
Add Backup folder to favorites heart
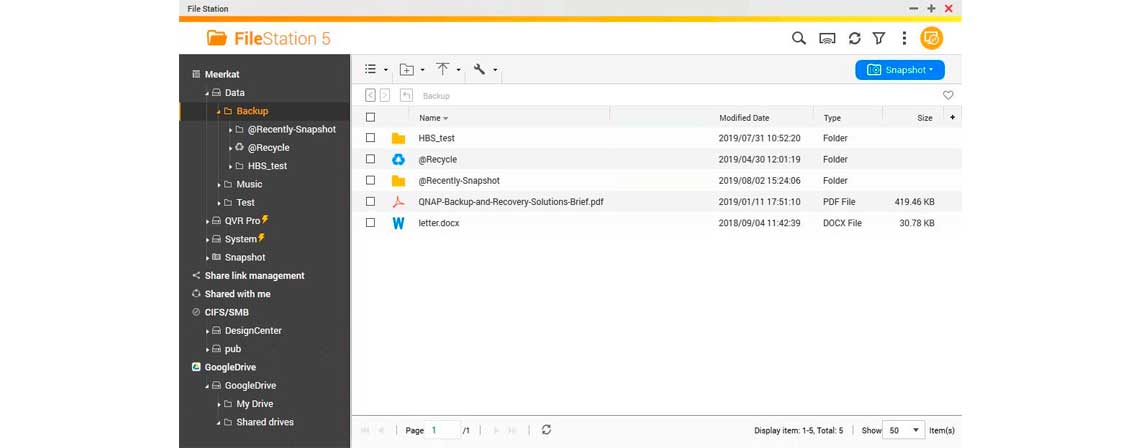(x=948, y=96)
